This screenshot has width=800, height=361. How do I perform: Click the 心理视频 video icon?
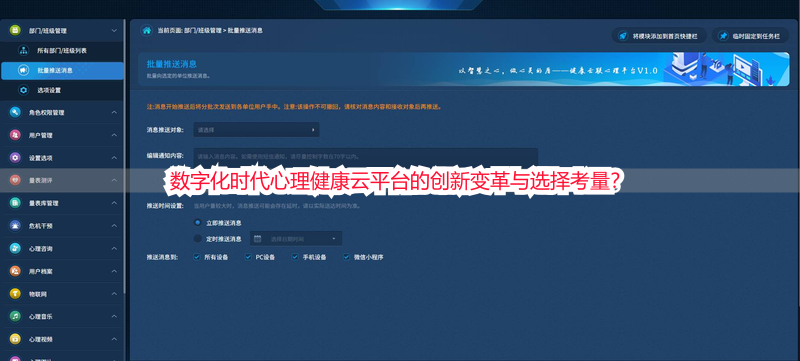(x=15, y=339)
